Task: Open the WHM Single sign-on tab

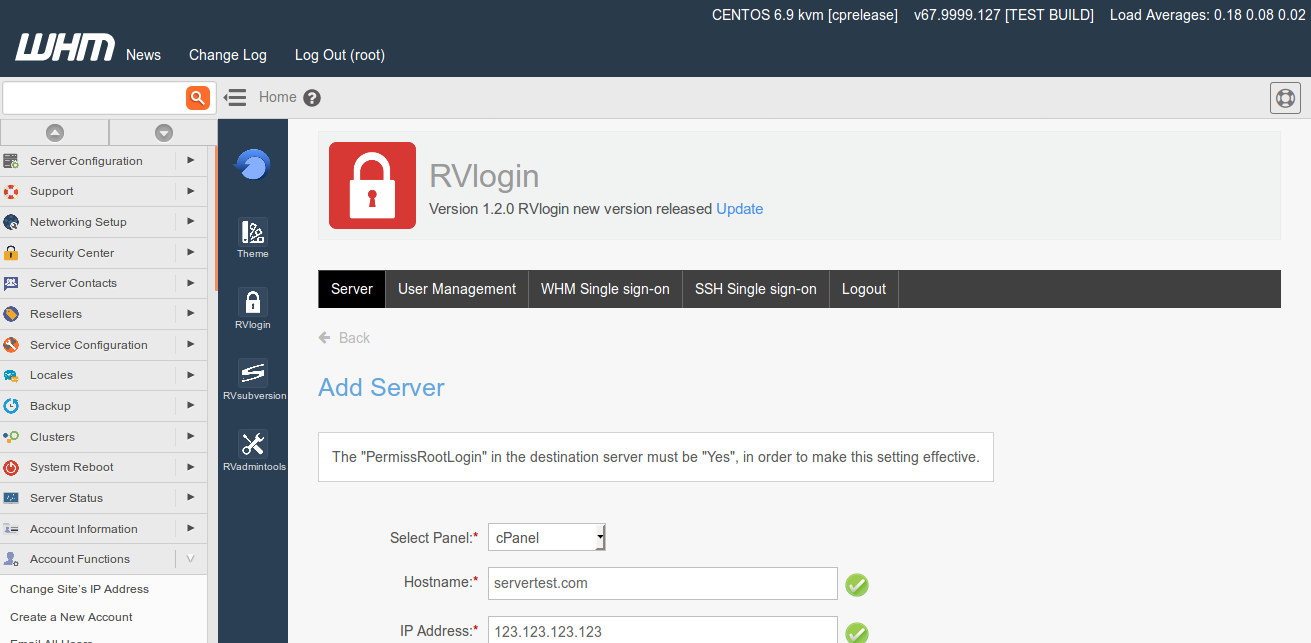Action: tap(605, 289)
